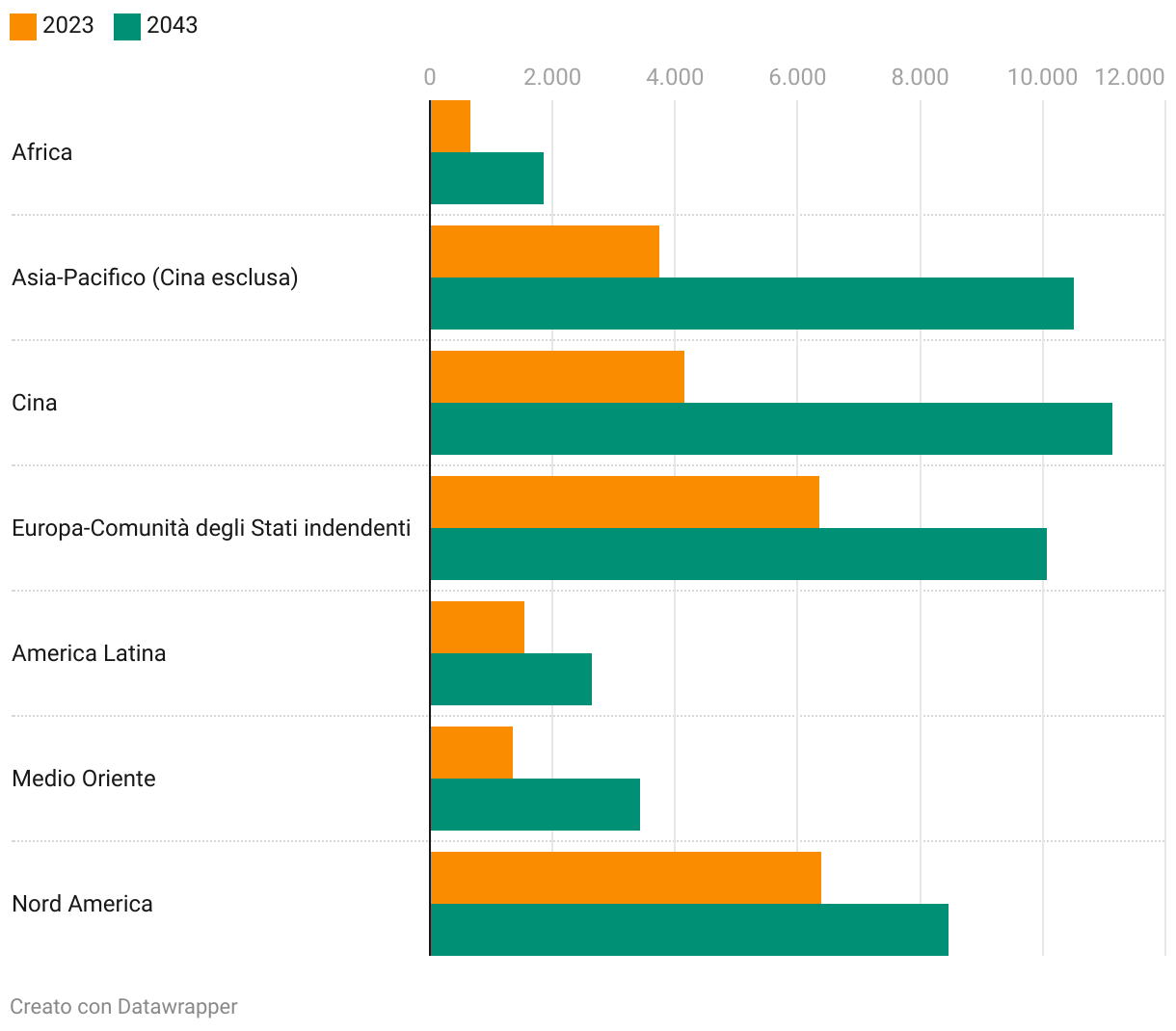Click the 12.000 axis tick label
Viewport: 1176px width, 1031px height.
coord(1129,77)
